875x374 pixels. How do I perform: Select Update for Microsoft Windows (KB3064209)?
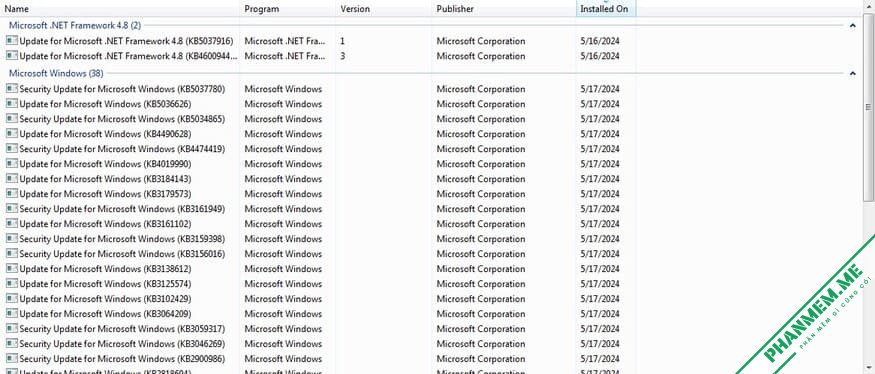click(x=105, y=314)
